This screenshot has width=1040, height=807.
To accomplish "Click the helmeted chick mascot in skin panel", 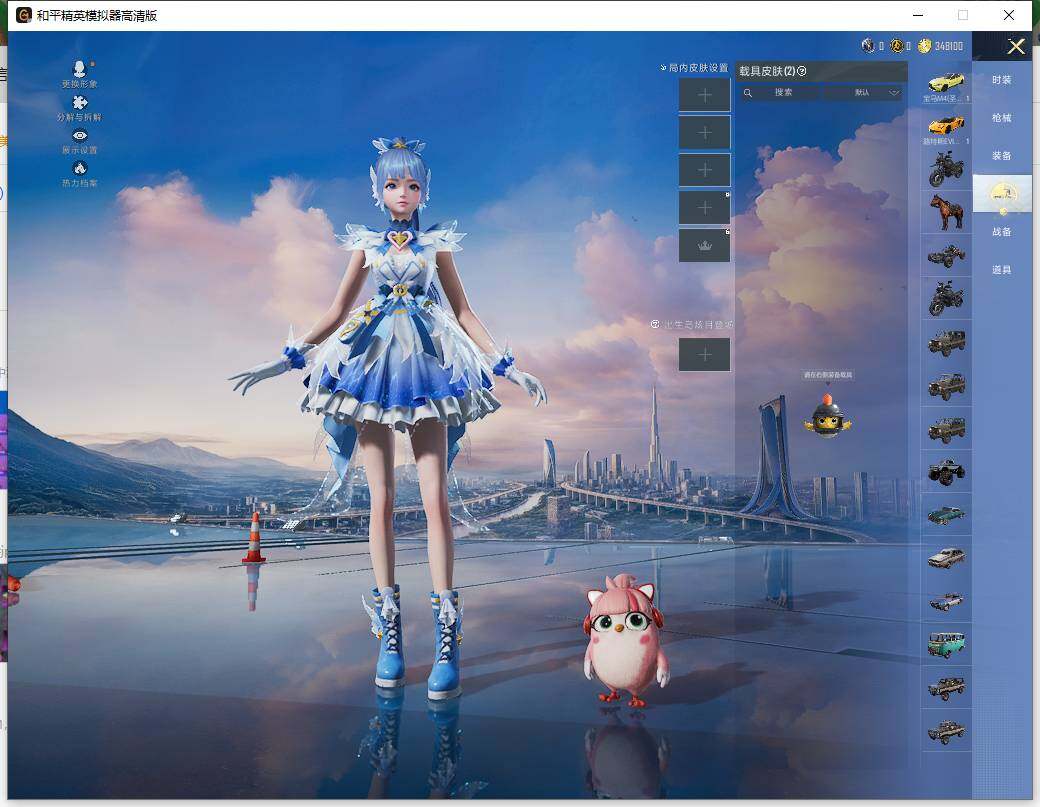I will (x=828, y=416).
